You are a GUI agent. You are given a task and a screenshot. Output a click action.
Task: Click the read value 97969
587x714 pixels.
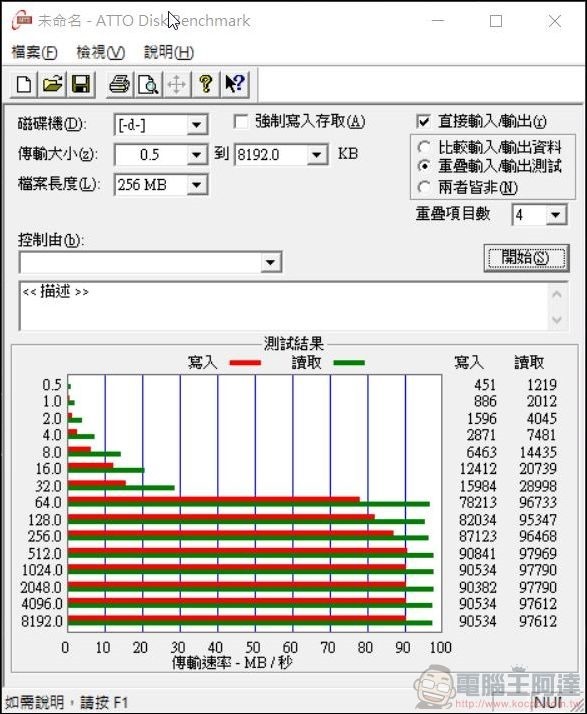pos(538,553)
